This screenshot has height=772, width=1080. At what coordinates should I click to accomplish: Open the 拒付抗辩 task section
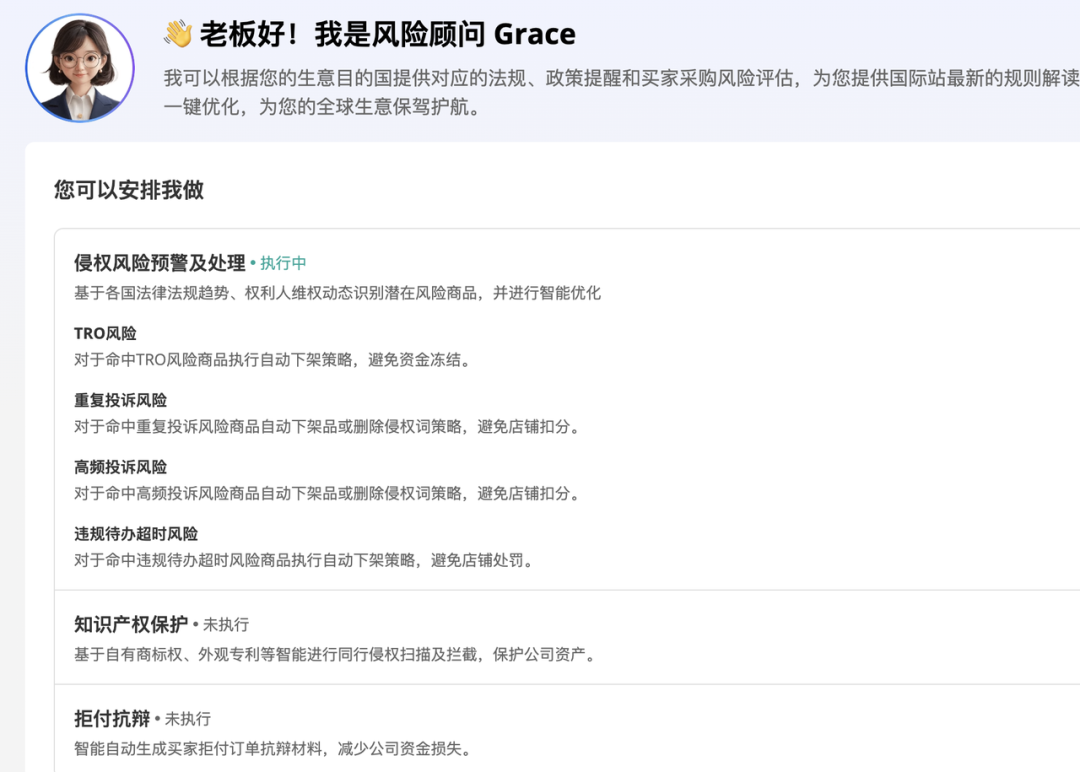click(112, 718)
